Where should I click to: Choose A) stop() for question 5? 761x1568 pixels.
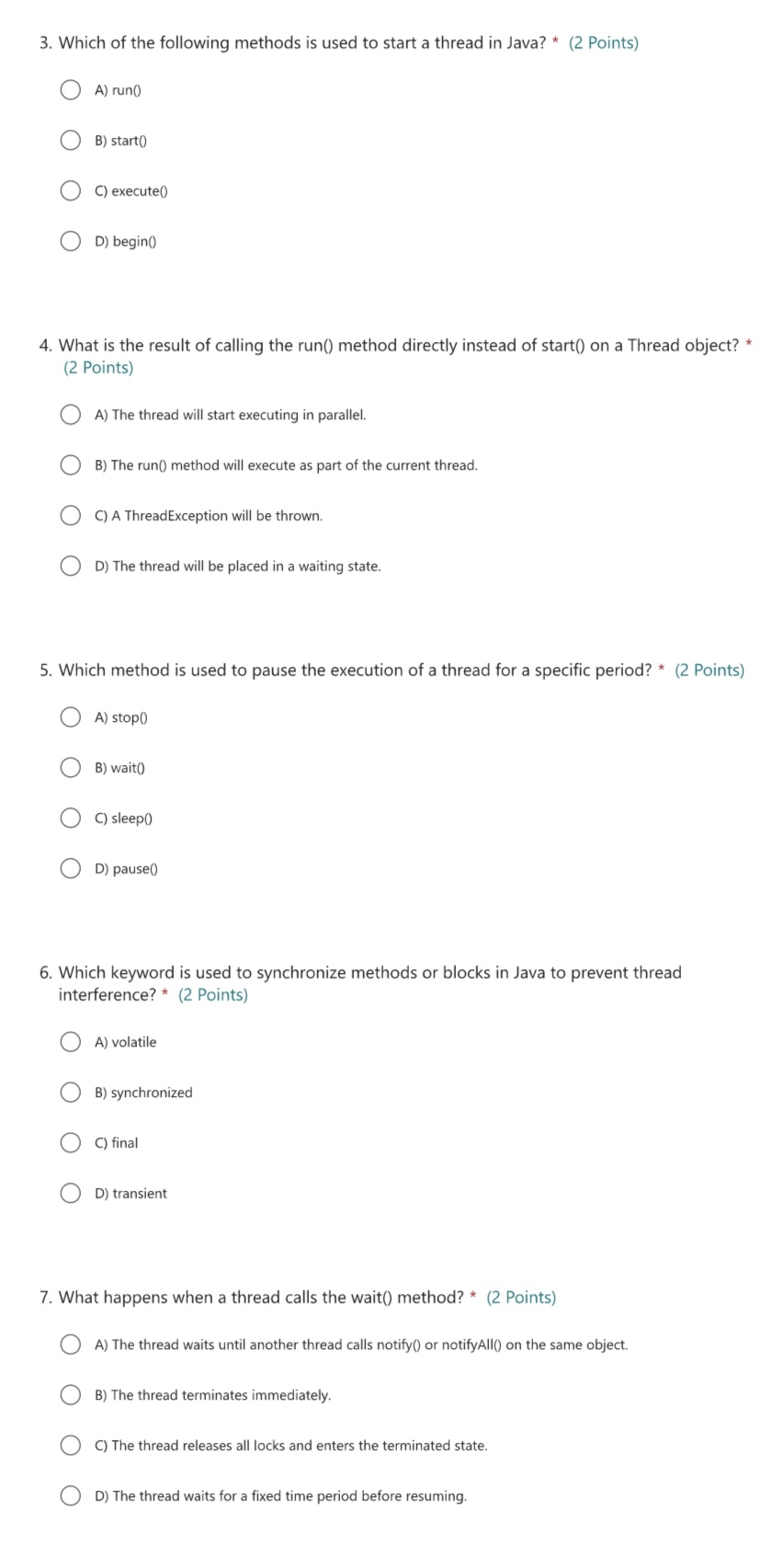point(70,716)
